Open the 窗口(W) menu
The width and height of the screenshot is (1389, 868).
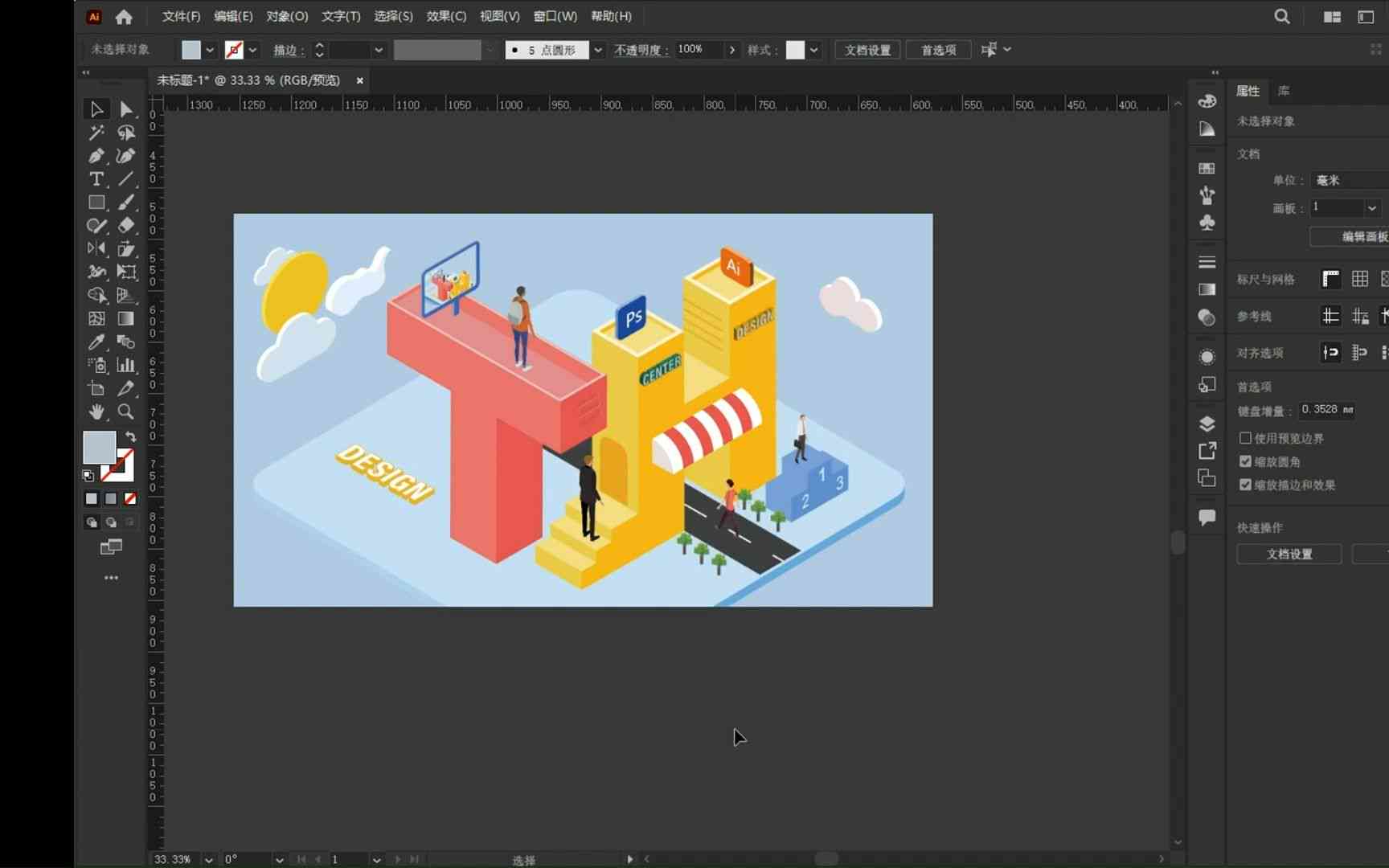[555, 16]
